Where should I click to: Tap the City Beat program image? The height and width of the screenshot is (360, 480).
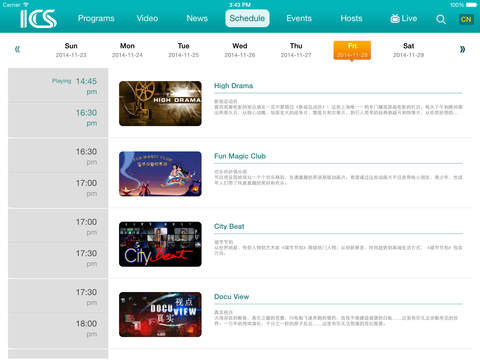tap(160, 244)
